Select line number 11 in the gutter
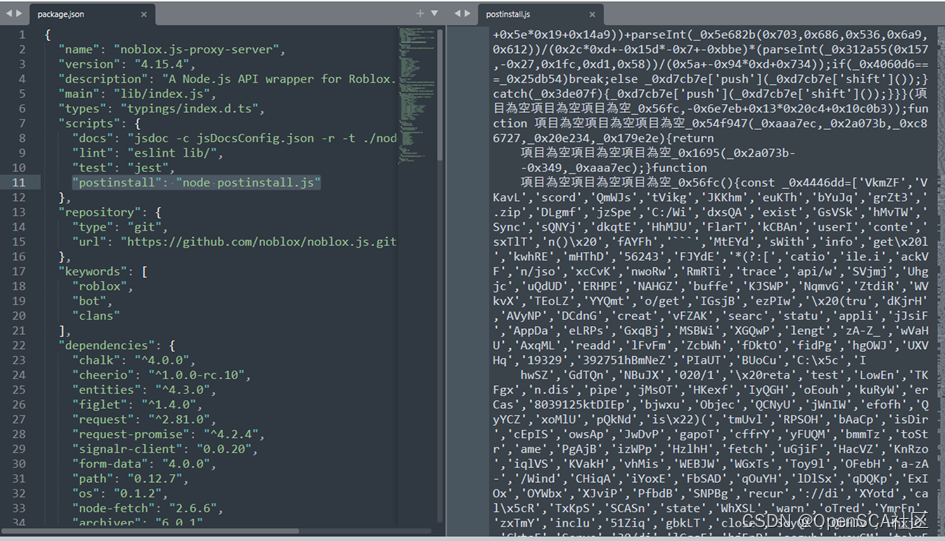Image resolution: width=945 pixels, height=541 pixels. 19,183
